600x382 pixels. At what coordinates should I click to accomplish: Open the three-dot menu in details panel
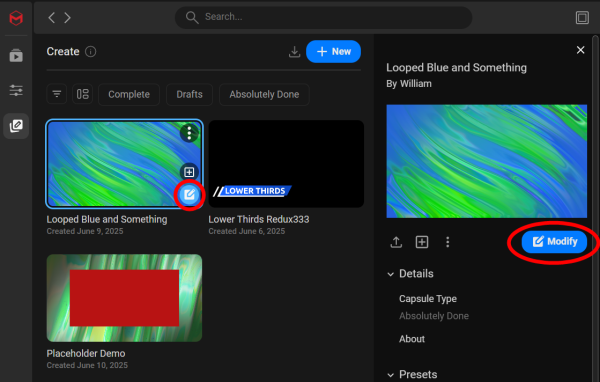pyautogui.click(x=447, y=242)
